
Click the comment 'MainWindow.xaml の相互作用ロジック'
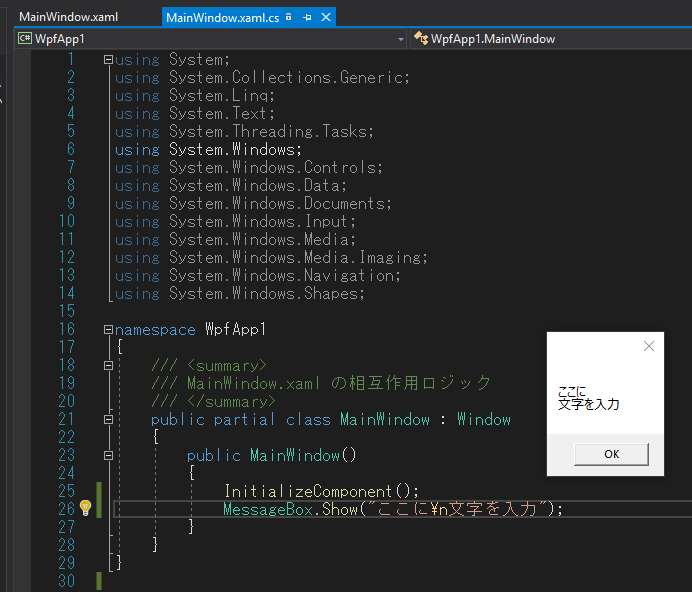(339, 383)
